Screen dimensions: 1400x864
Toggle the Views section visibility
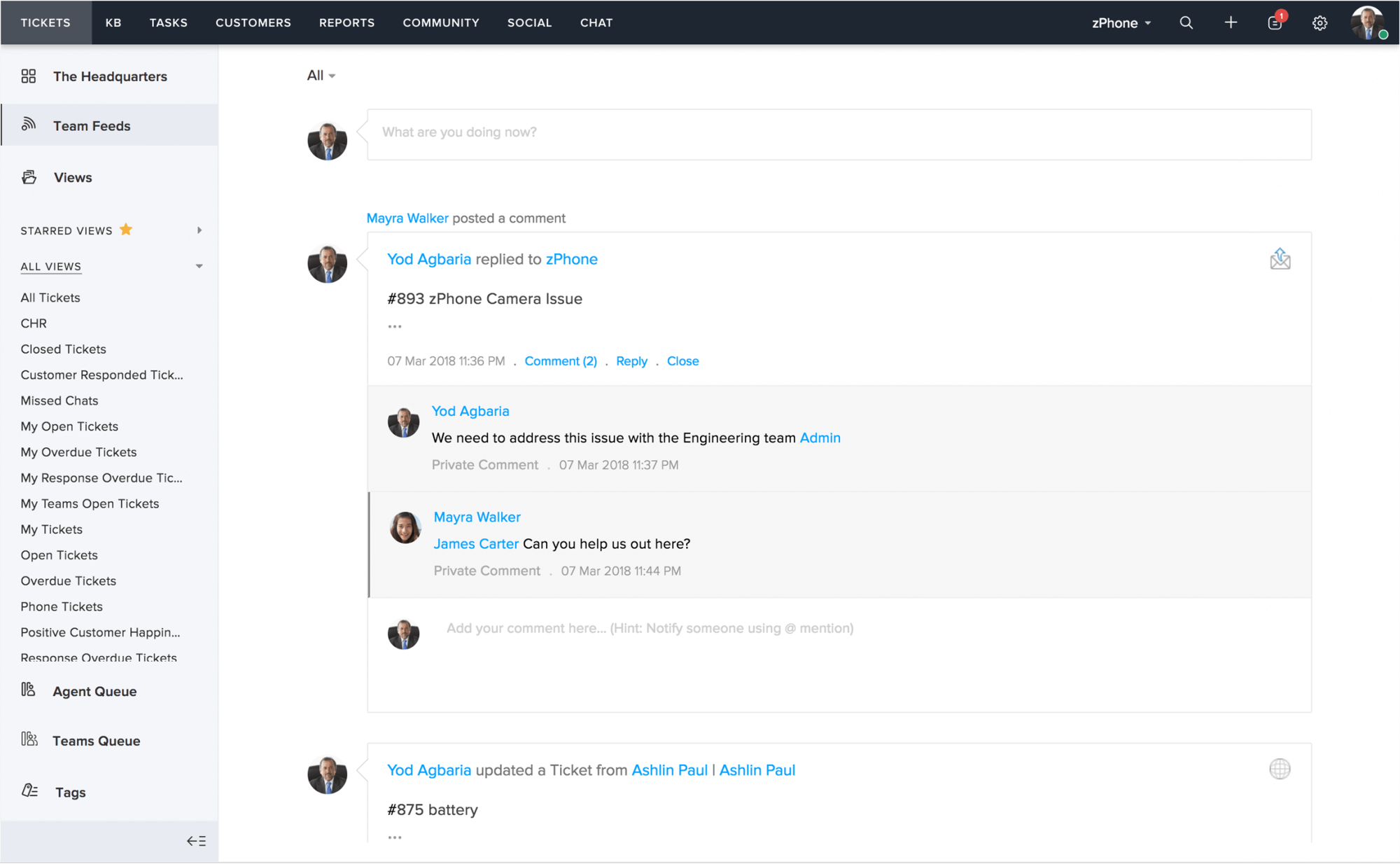(x=72, y=177)
